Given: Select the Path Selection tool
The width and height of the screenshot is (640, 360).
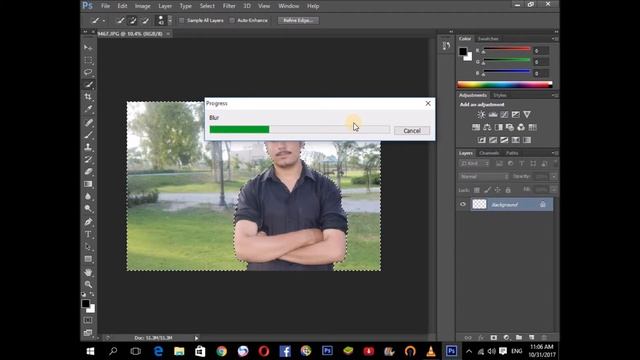Looking at the screenshot, I should coord(88,247).
